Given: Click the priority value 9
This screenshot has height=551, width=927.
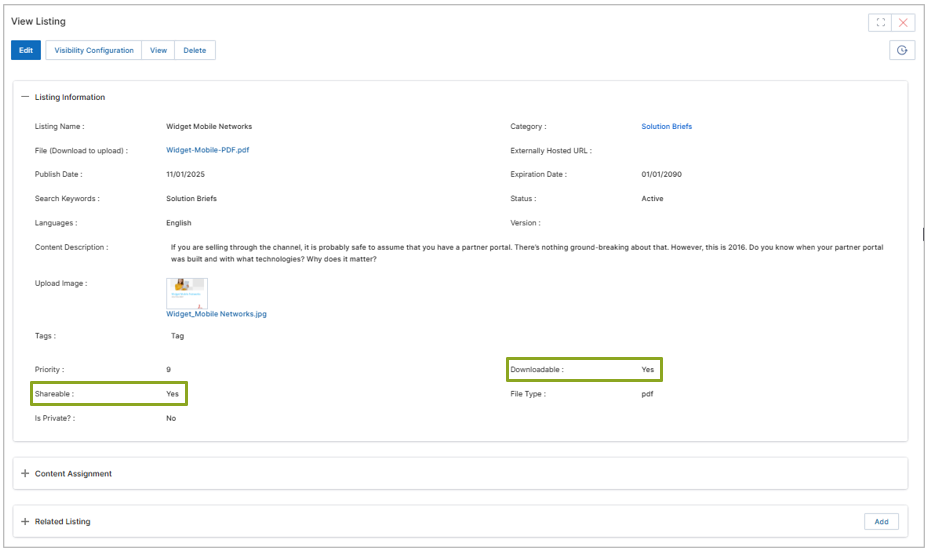Looking at the screenshot, I should click(x=168, y=370).
